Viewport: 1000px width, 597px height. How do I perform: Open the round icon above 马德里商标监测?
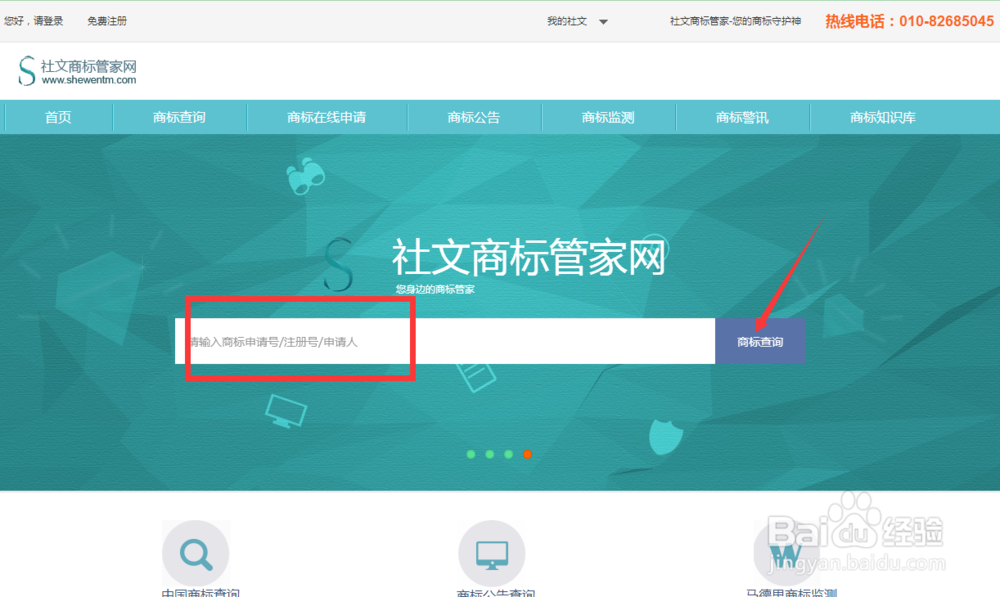point(787,554)
